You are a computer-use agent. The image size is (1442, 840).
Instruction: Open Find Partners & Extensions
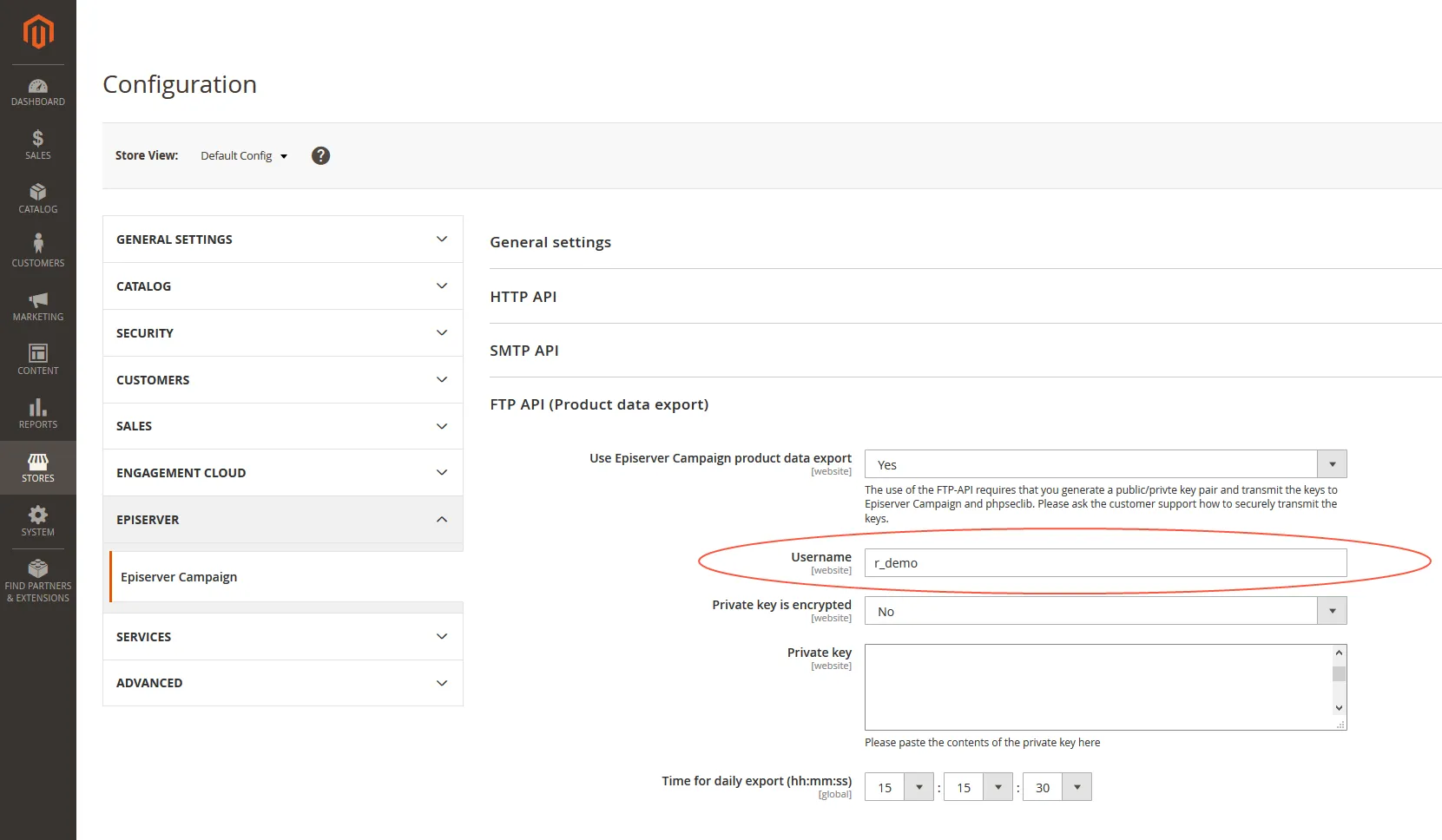(38, 581)
